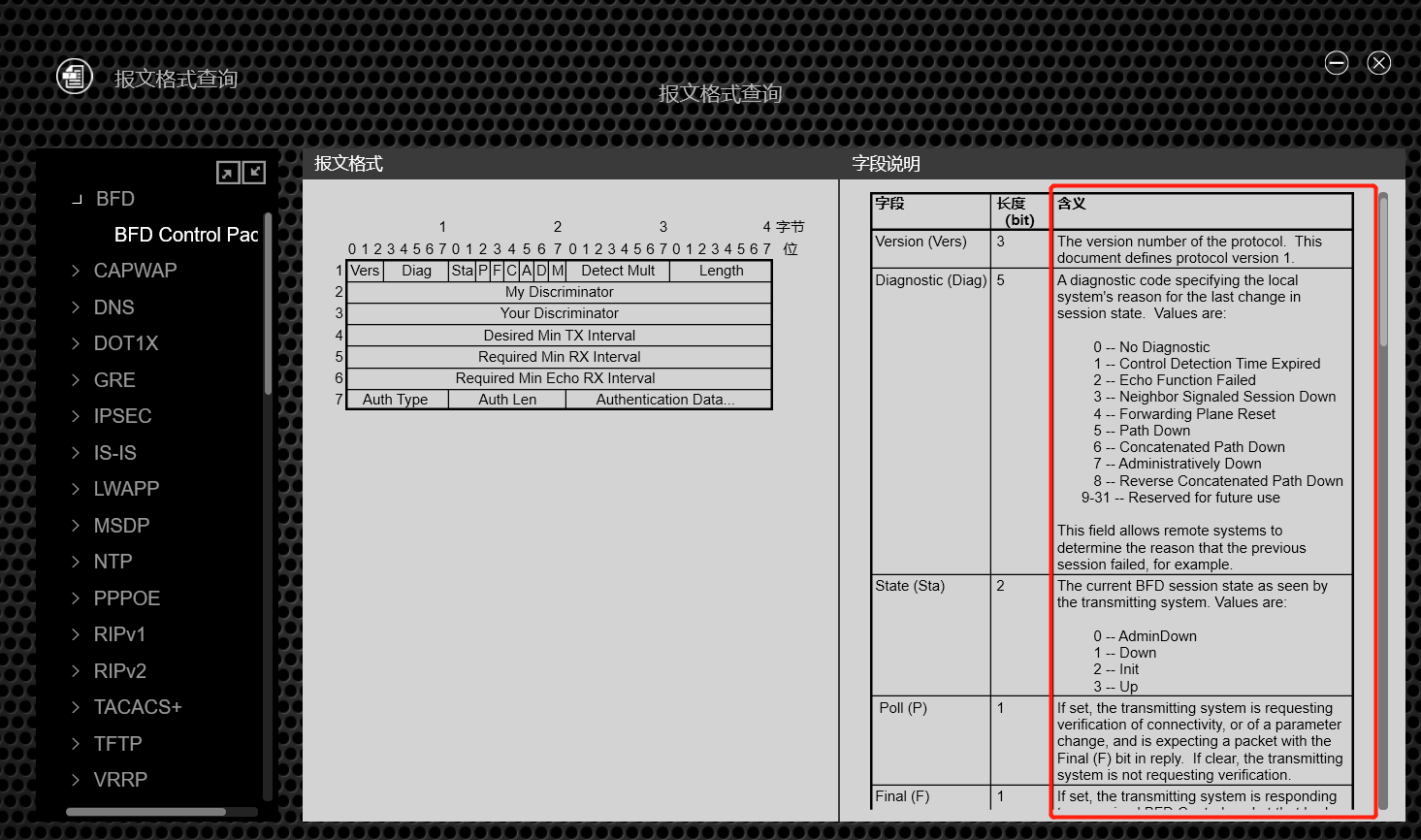Click the Desired Min TX Interval row
Screen dimensions: 1421x840
click(x=559, y=336)
